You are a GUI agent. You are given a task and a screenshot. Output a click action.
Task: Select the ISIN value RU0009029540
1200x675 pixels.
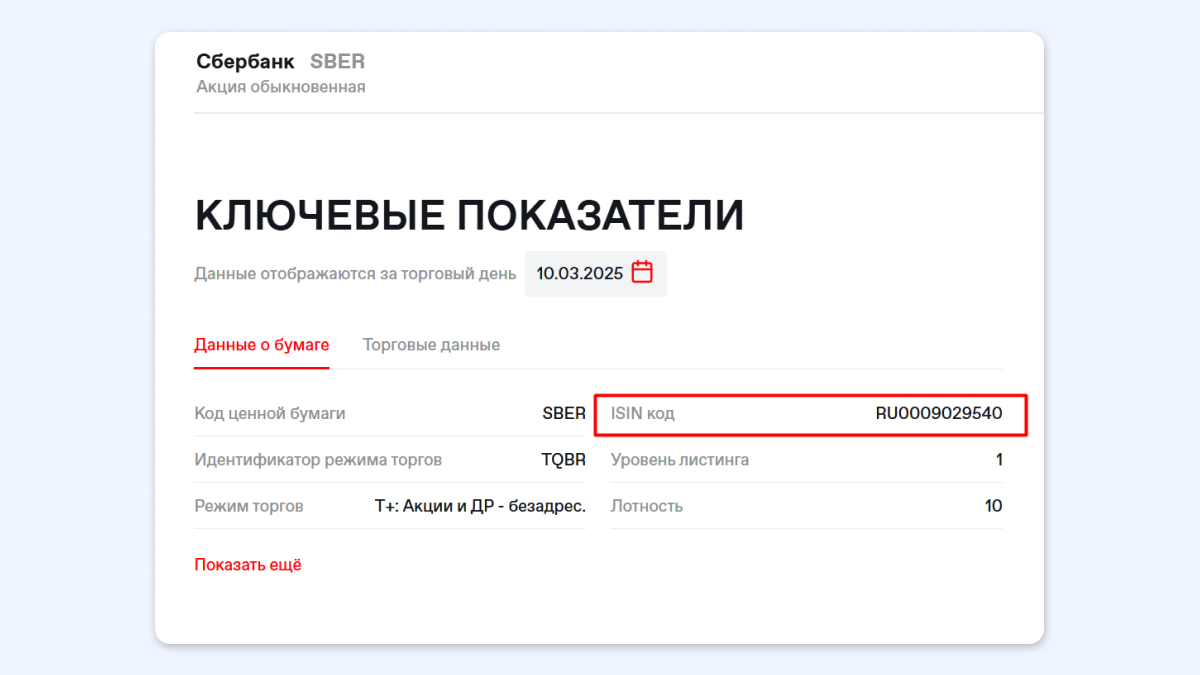pyautogui.click(x=939, y=413)
